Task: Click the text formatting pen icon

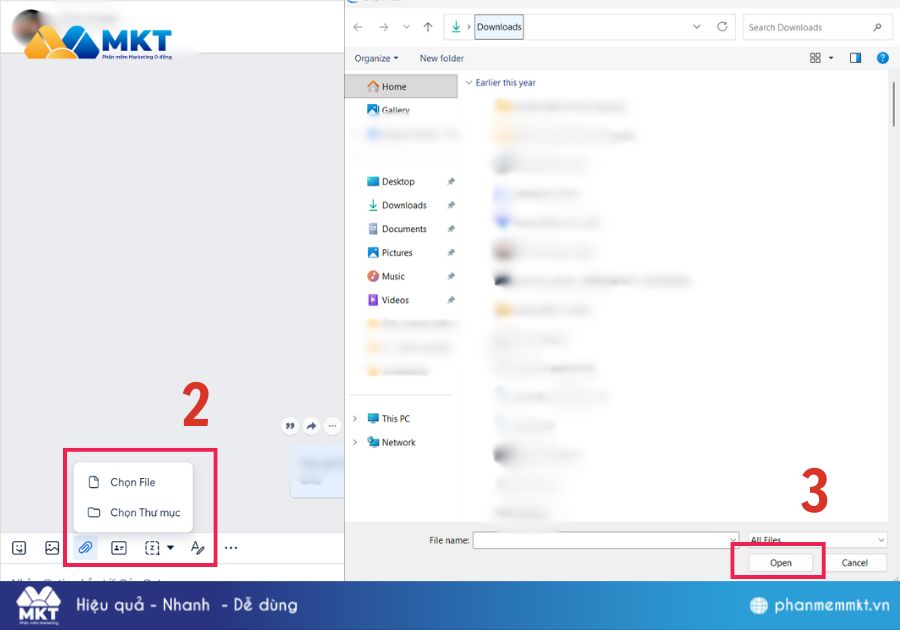Action: (x=197, y=548)
